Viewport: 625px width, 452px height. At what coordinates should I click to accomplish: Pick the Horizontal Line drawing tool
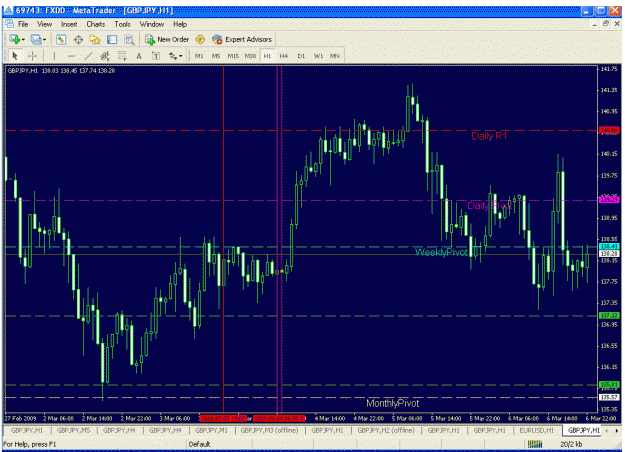[x=71, y=56]
